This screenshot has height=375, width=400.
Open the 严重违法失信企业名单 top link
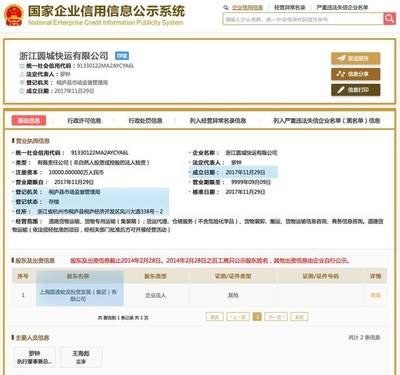[x=342, y=7]
